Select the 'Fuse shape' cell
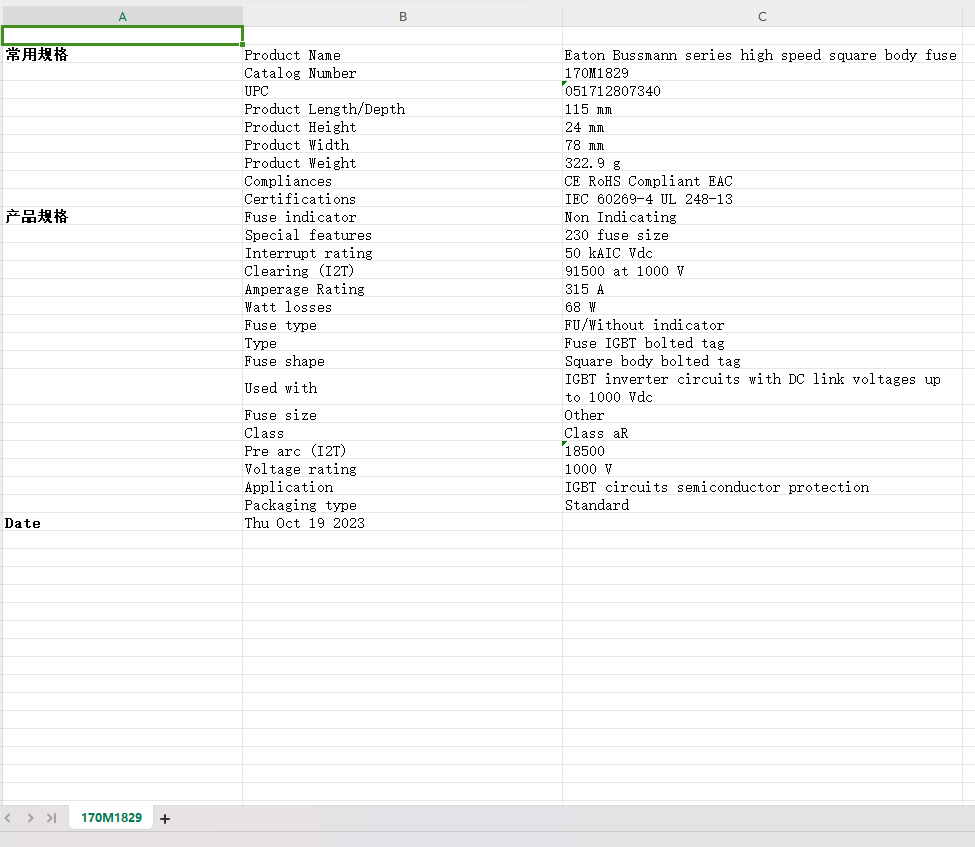Screen dimensions: 975x847 pyautogui.click(x=402, y=361)
